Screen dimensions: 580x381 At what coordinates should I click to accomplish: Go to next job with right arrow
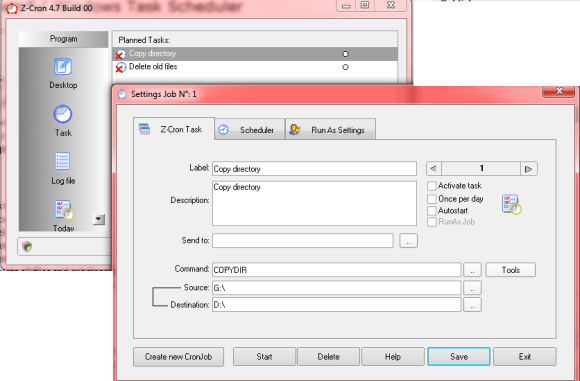pyautogui.click(x=529, y=169)
